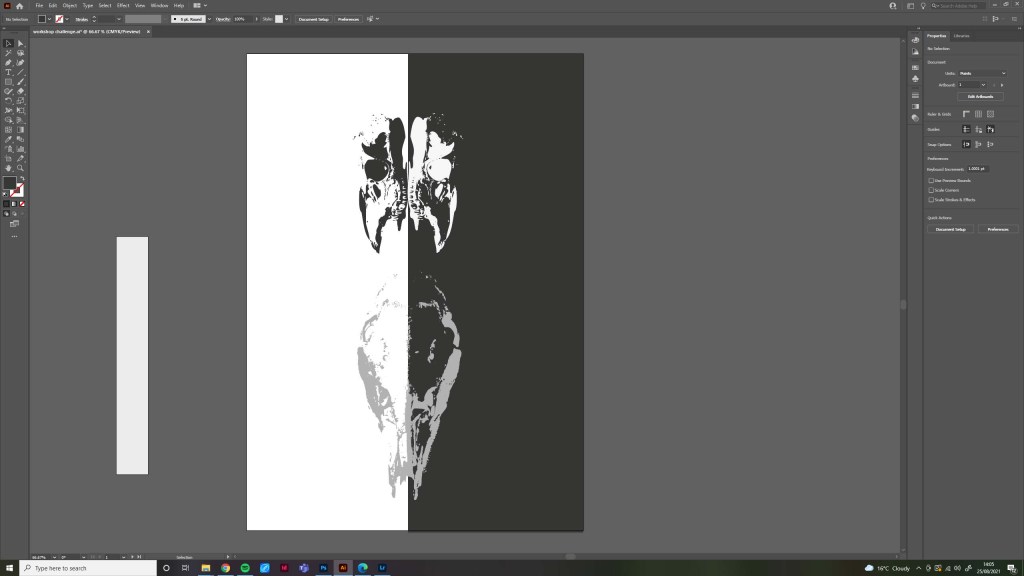The image size is (1024, 576).
Task: Pick the Rectangle tool
Action: click(x=8, y=81)
